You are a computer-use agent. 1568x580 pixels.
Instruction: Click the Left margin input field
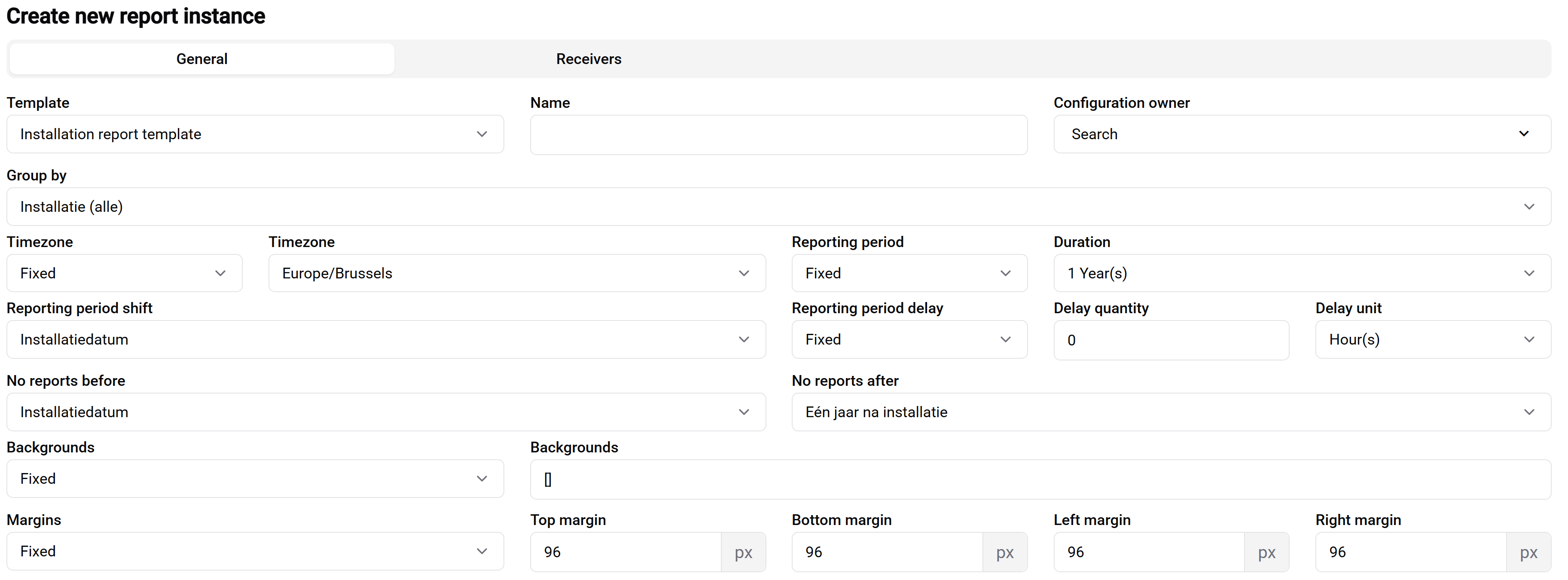coord(1148,552)
